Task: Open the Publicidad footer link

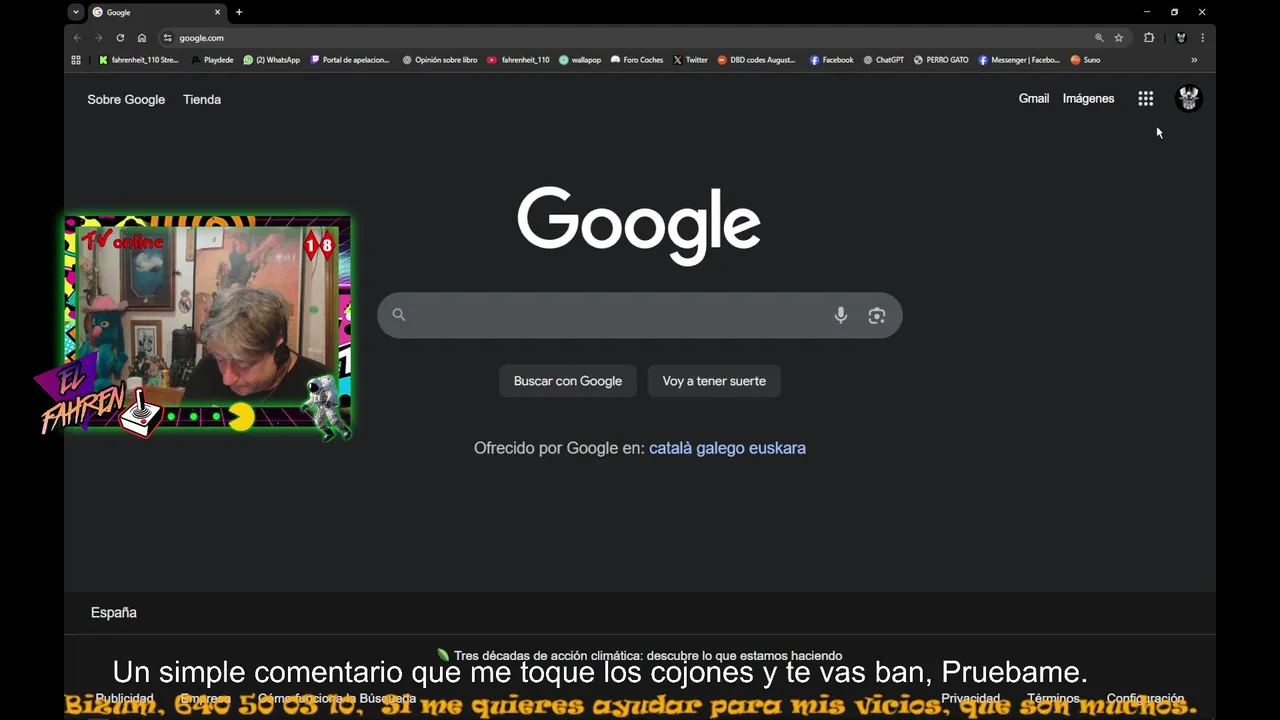Action: click(125, 698)
